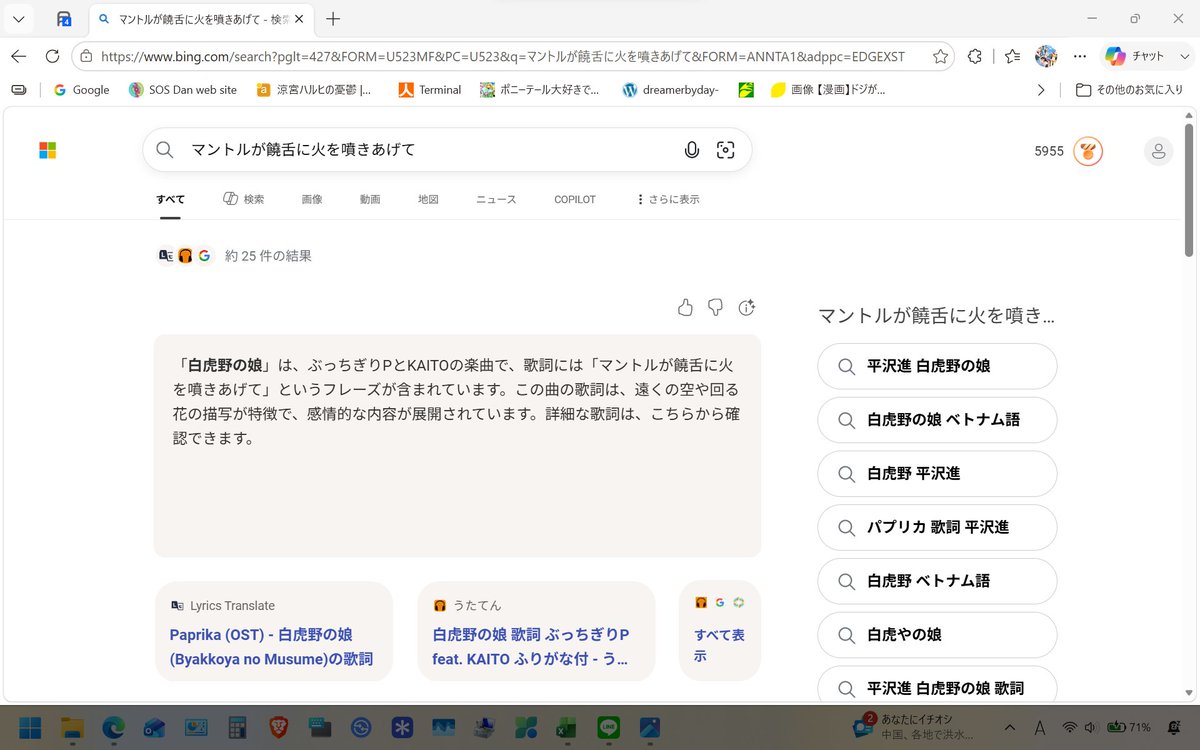Click the account profile icon
Screen dimensions: 1200x750
tap(1158, 151)
